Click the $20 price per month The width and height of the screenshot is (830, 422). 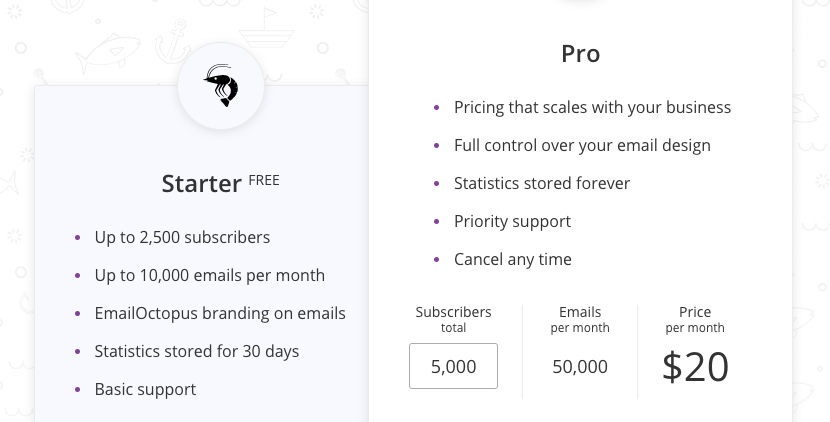coord(695,366)
